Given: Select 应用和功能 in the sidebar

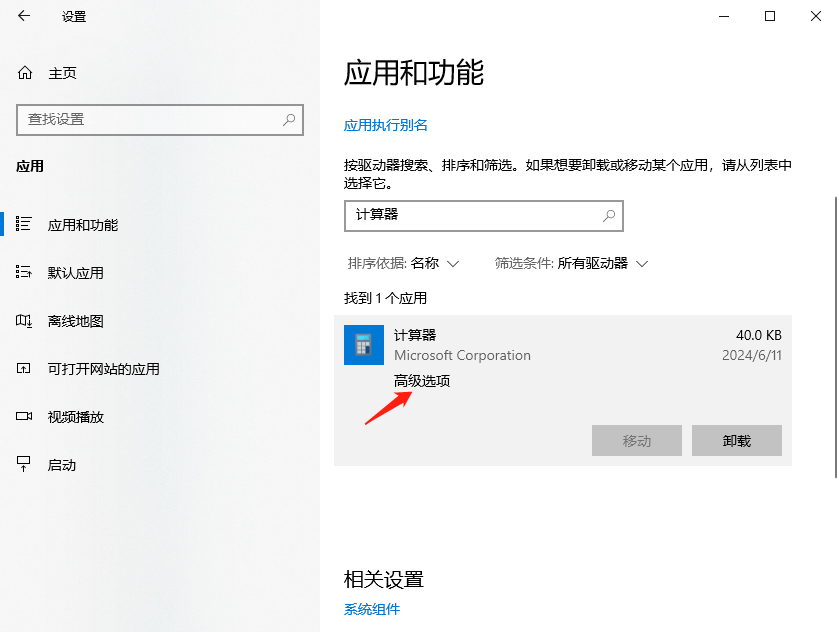Looking at the screenshot, I should click(82, 225).
